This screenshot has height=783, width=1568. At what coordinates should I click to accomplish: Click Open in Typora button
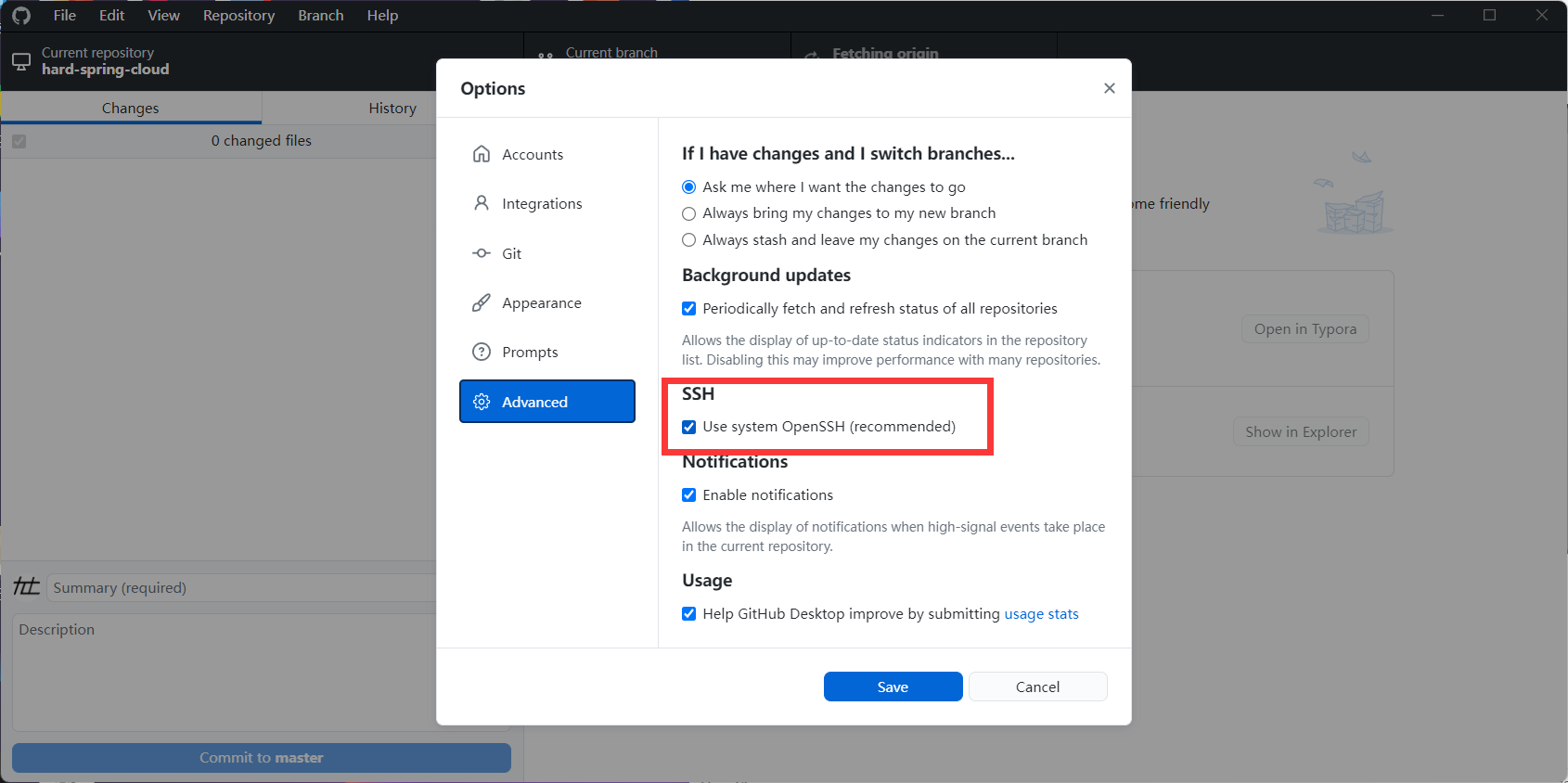click(x=1305, y=329)
